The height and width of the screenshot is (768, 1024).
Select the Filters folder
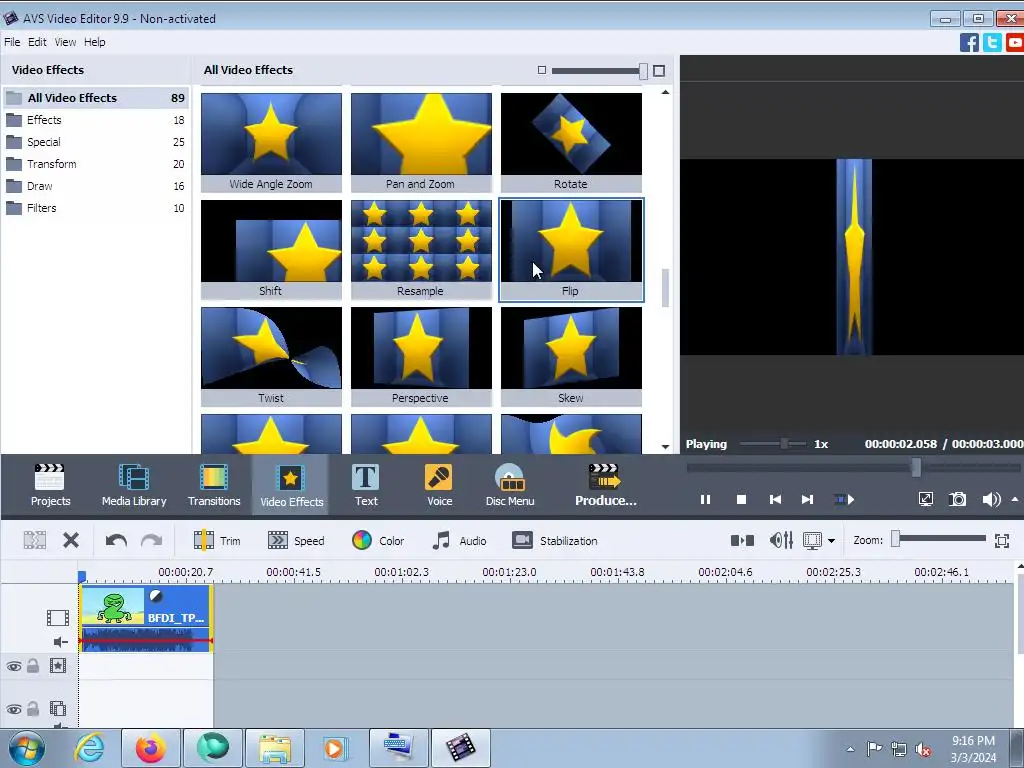(x=96, y=208)
